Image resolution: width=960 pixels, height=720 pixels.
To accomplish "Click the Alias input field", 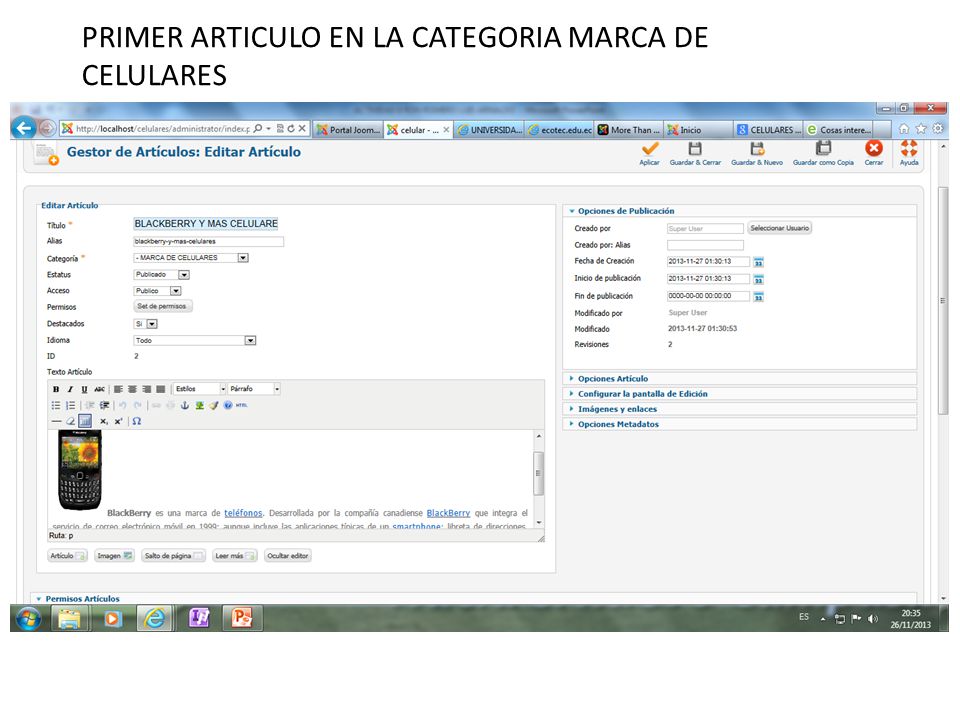I will coord(208,241).
